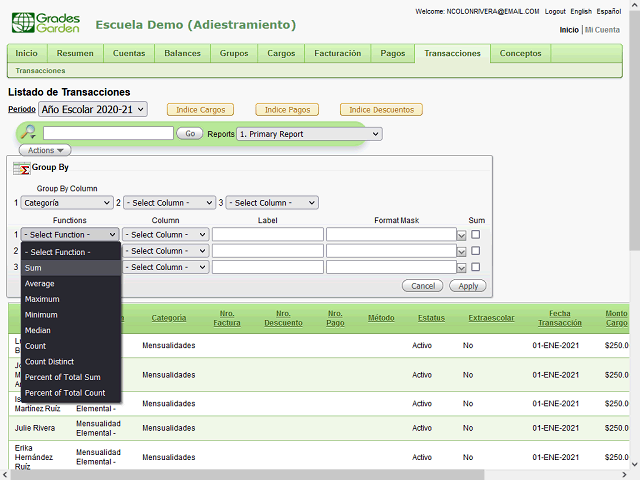Choose Percent of Total Count option
Image resolution: width=640 pixels, height=480 pixels.
[x=71, y=393]
